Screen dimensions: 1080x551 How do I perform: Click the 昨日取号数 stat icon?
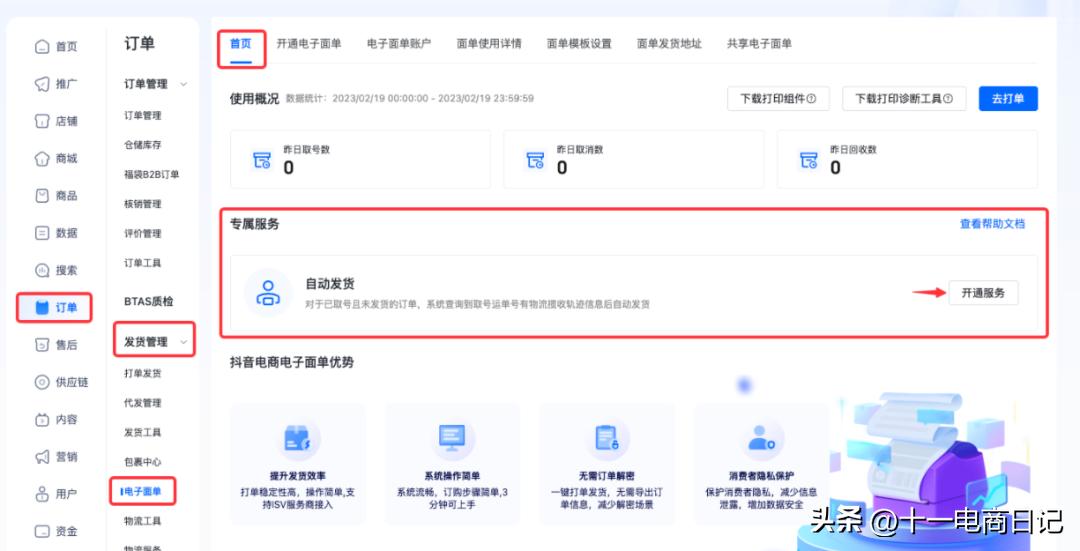pyautogui.click(x=262, y=160)
